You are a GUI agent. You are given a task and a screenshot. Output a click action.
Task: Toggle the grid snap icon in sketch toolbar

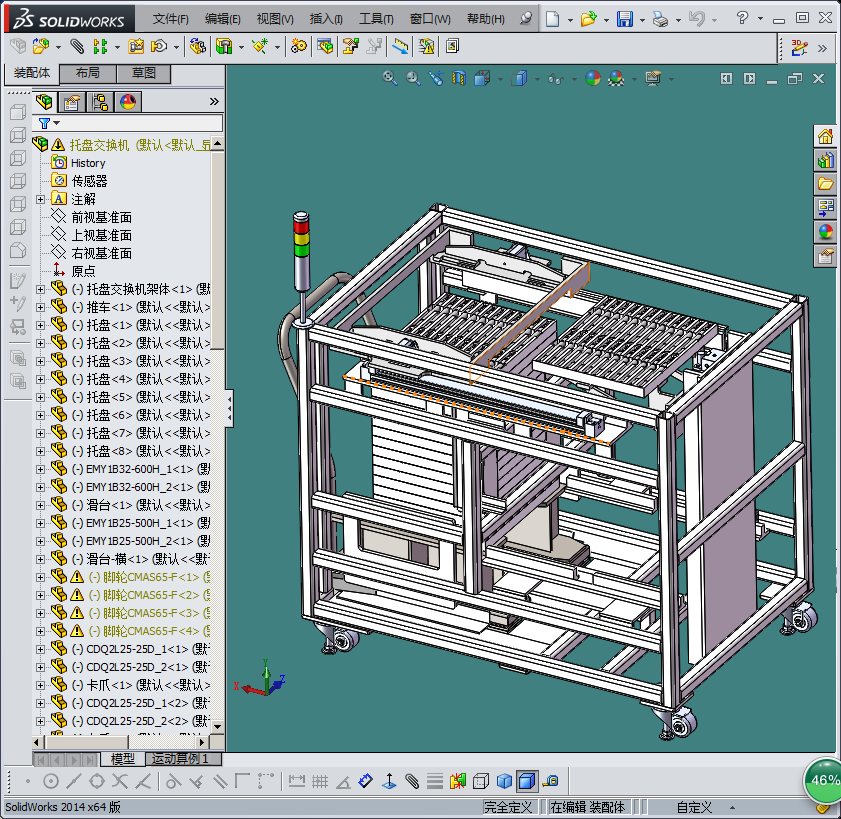[x=319, y=781]
